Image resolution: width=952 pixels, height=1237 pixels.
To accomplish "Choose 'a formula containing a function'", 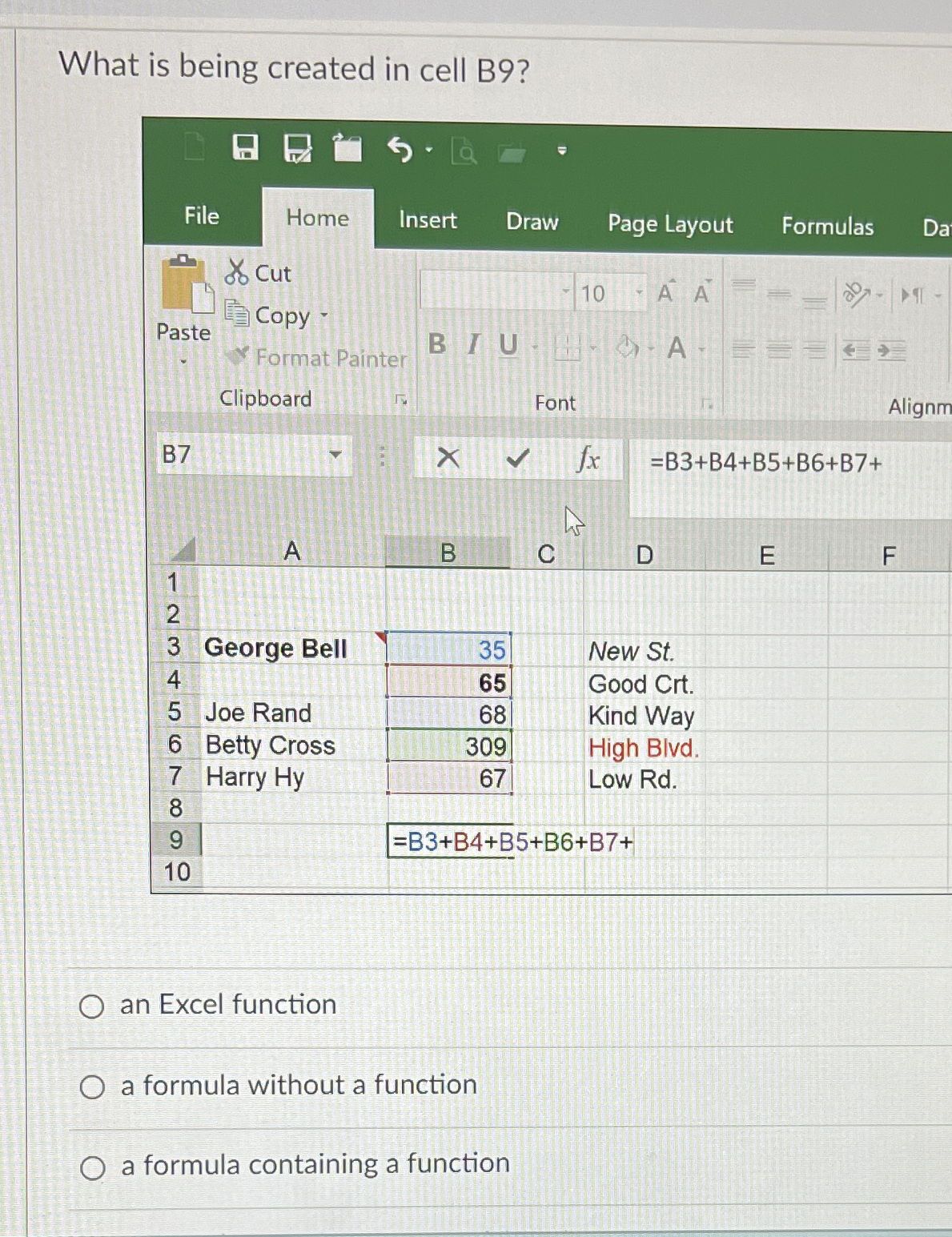I will point(94,1166).
